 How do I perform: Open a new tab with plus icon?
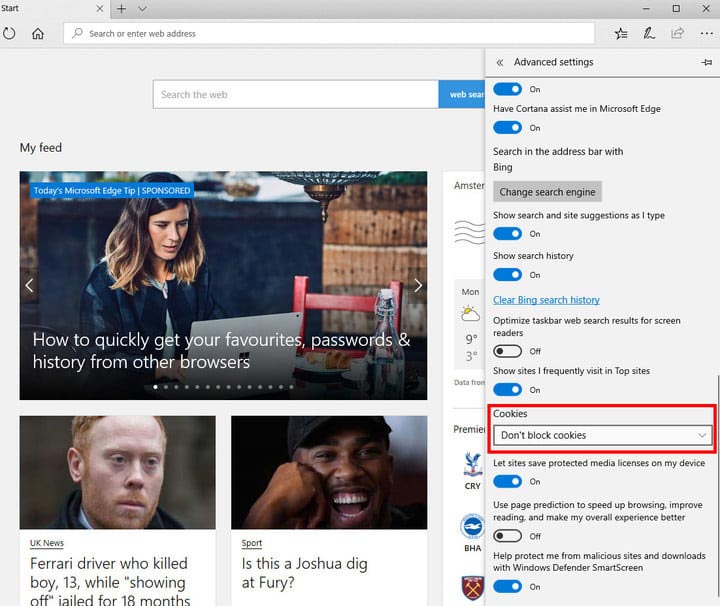[x=121, y=8]
